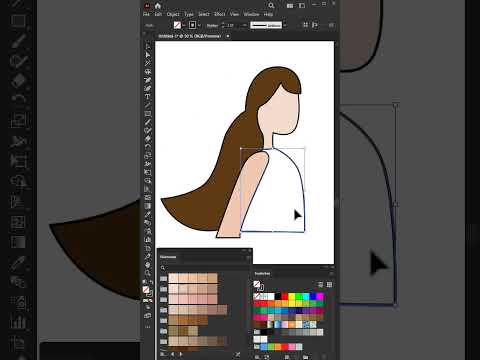Close the untitled document tab
Viewport: 480px width, 360px height.
[x=228, y=36]
